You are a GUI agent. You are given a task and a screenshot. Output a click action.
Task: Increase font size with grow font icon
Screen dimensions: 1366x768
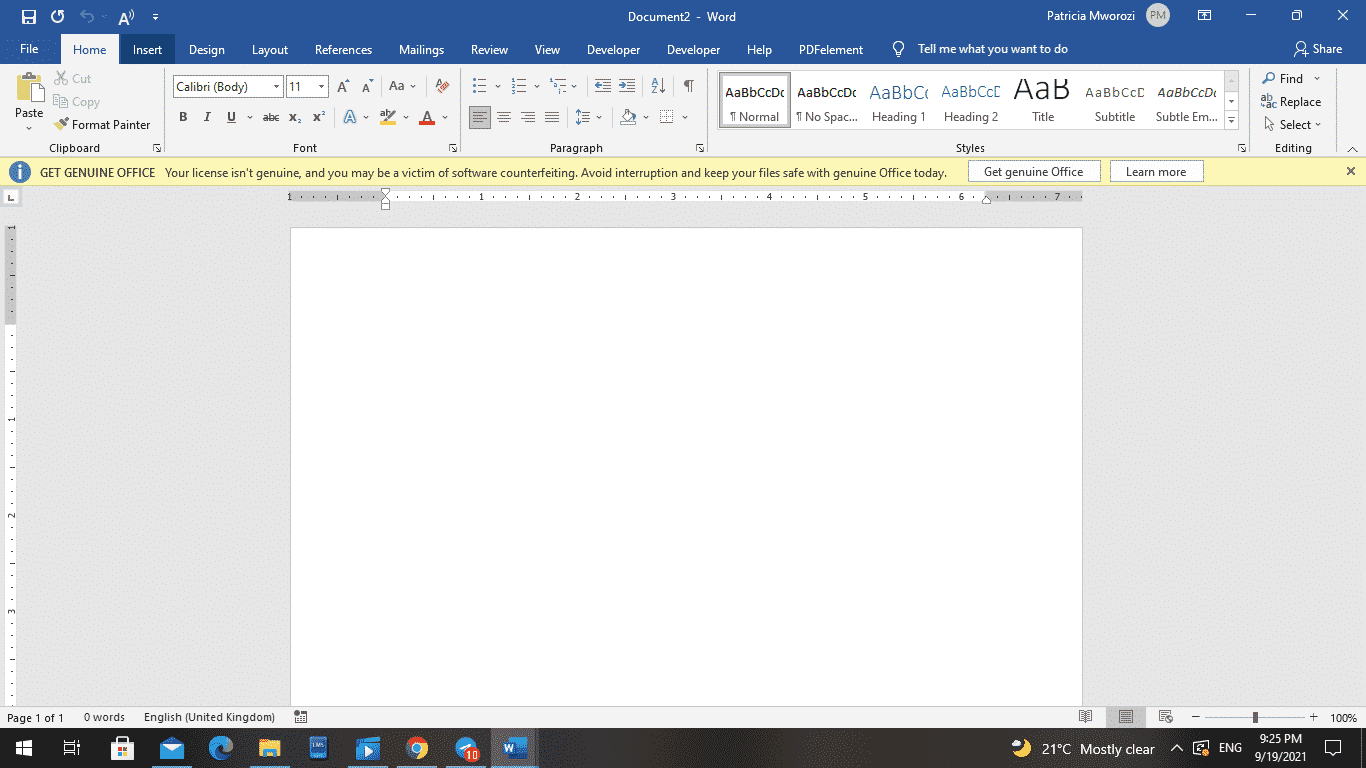tap(343, 86)
